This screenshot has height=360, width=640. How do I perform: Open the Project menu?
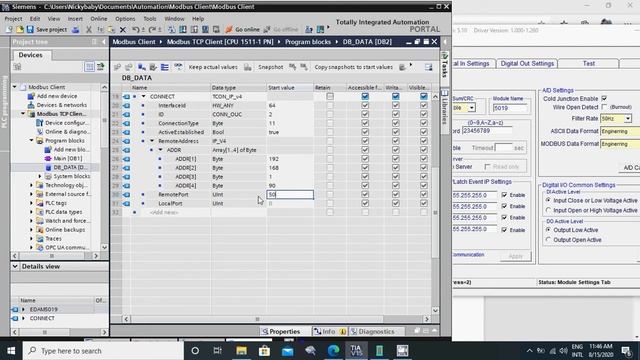13,19
